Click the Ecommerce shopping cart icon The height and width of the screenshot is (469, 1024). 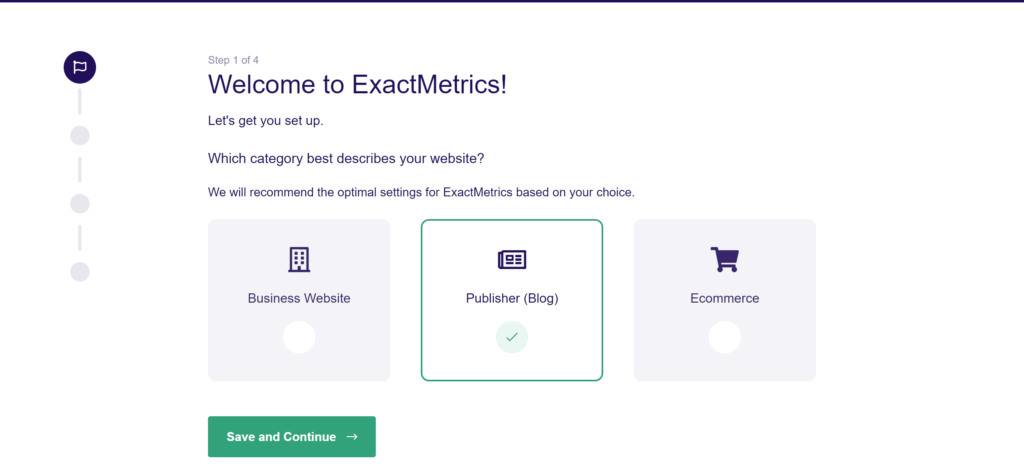pos(724,259)
